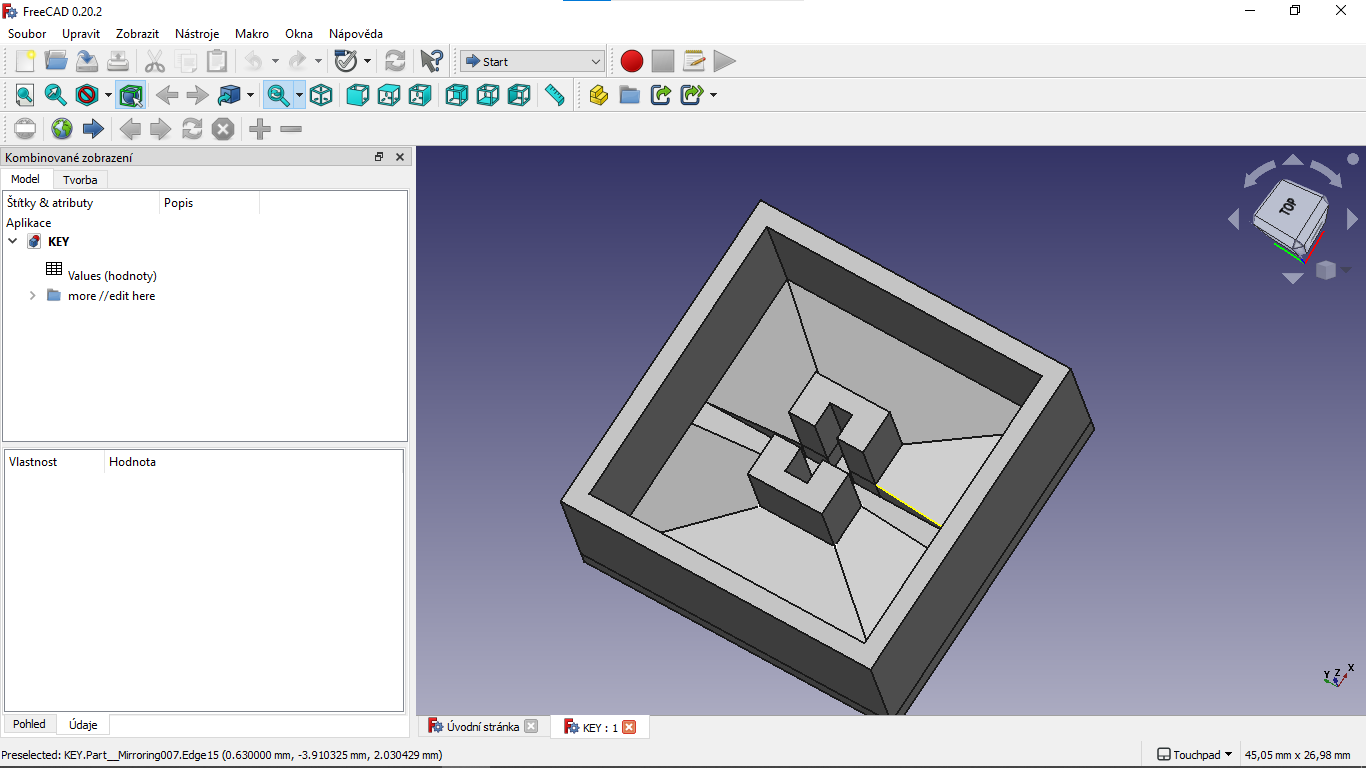Execute macro with the play triangle

coord(725,61)
